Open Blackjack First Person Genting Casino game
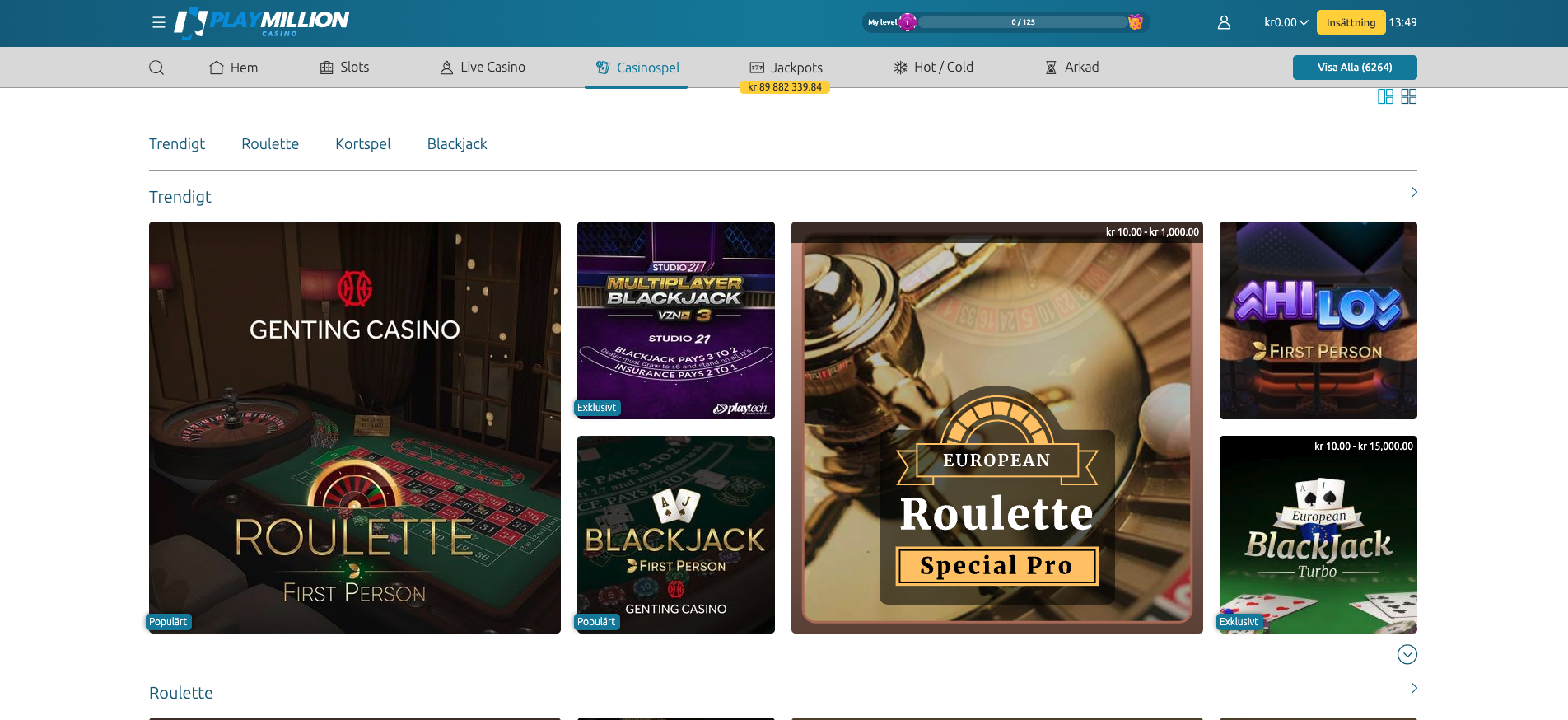Screen dimensions: 1568x720 tap(676, 535)
